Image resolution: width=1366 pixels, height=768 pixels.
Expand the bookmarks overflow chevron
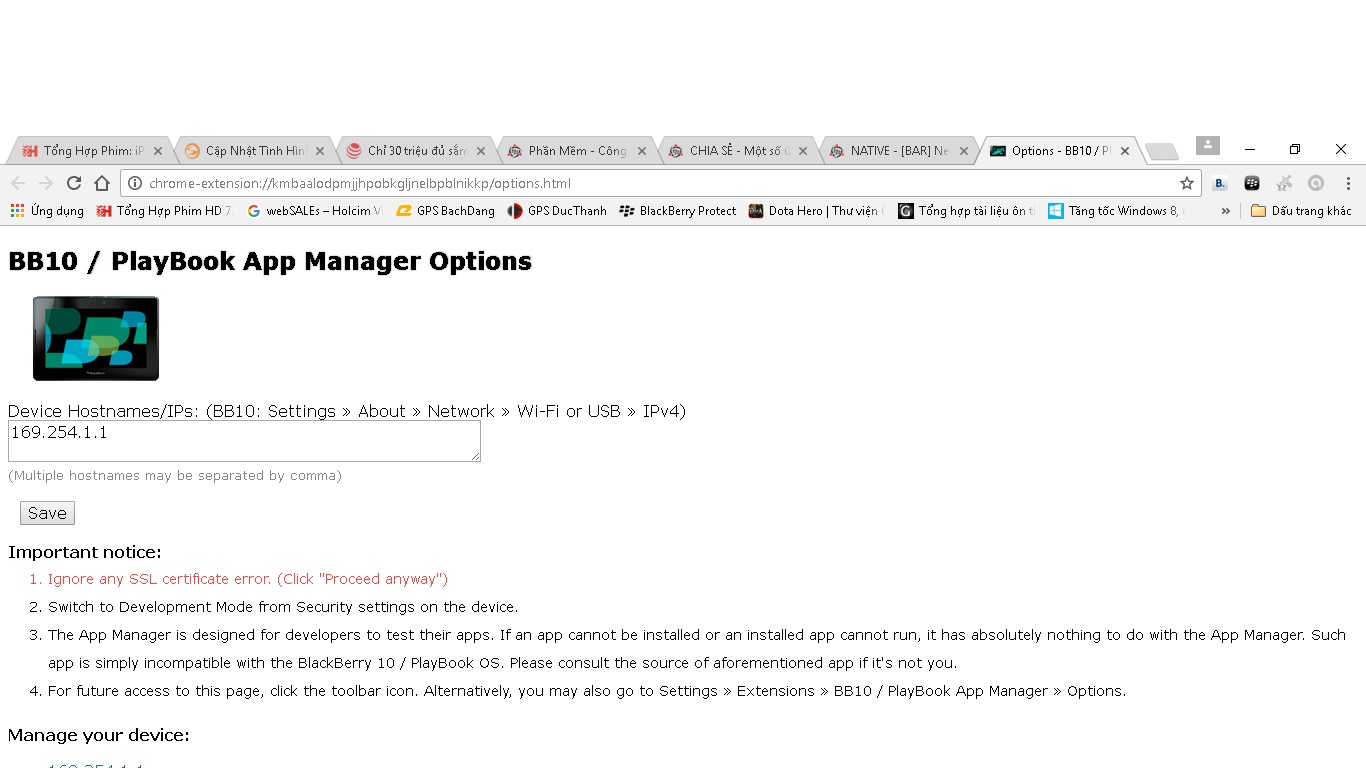[1225, 211]
